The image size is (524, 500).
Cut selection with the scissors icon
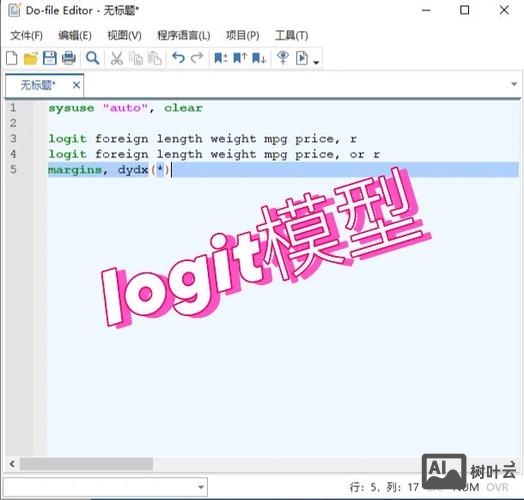point(117,58)
